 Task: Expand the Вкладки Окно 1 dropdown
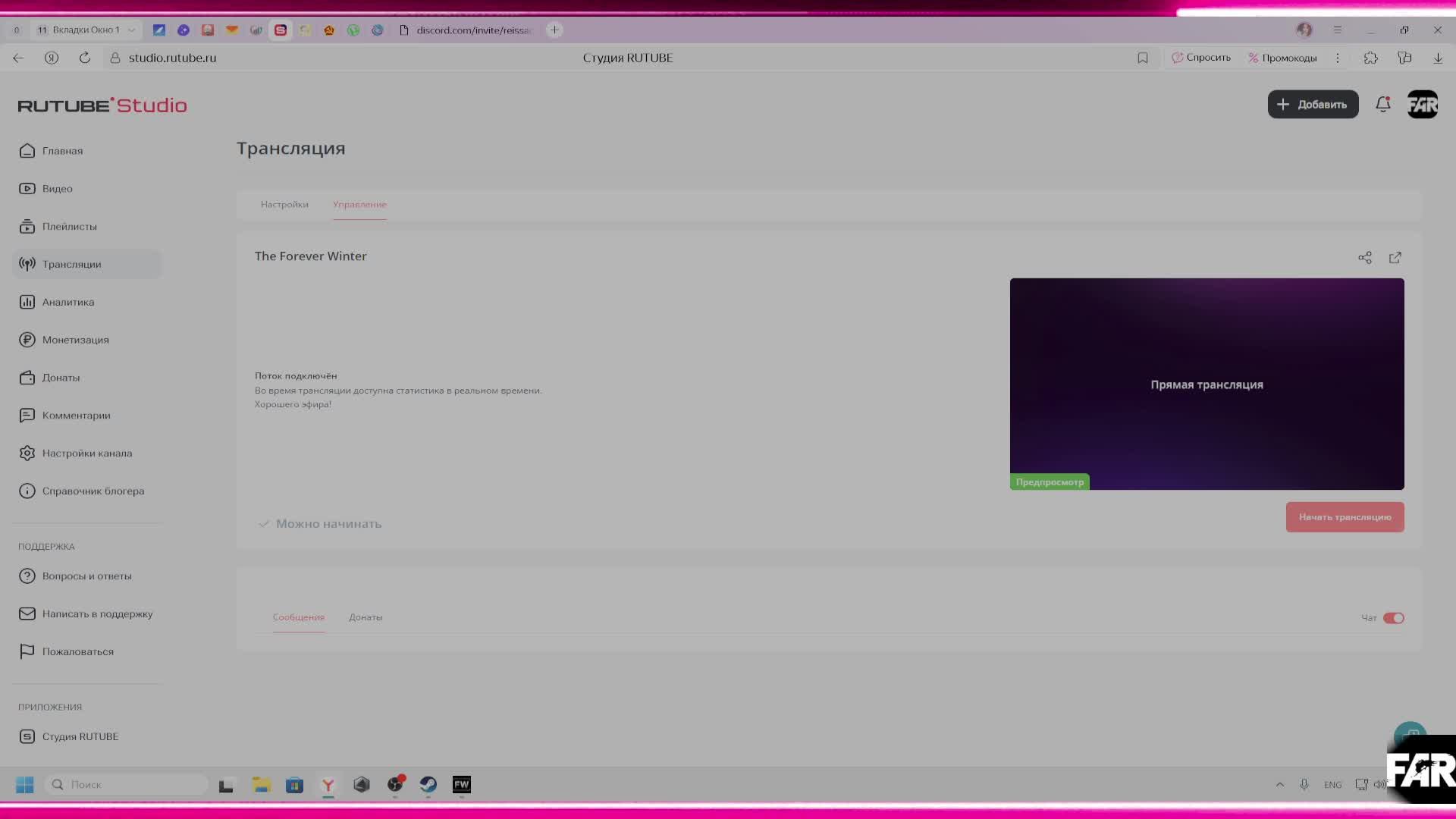pyautogui.click(x=131, y=30)
